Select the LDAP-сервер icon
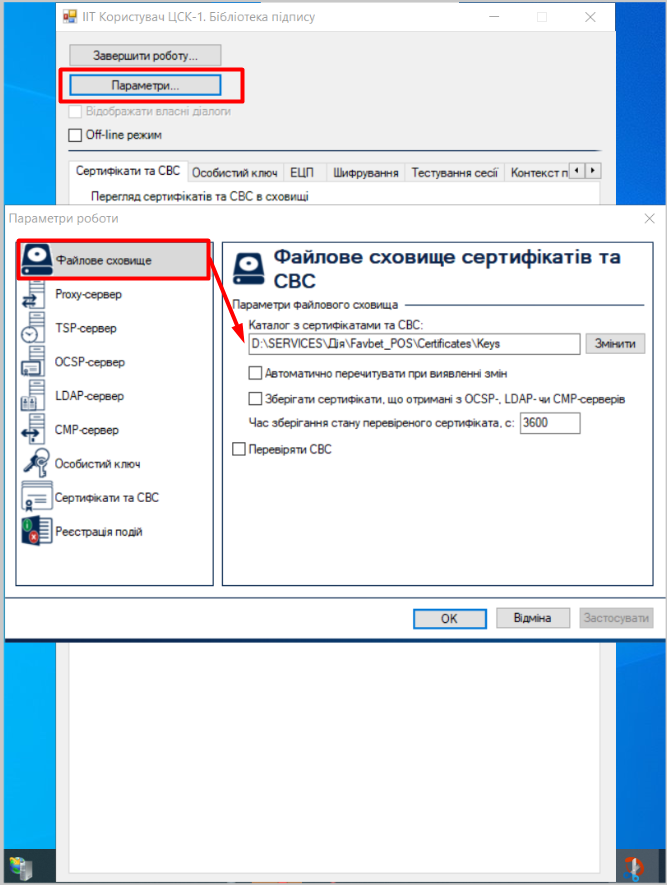The image size is (667, 885). tap(33, 396)
